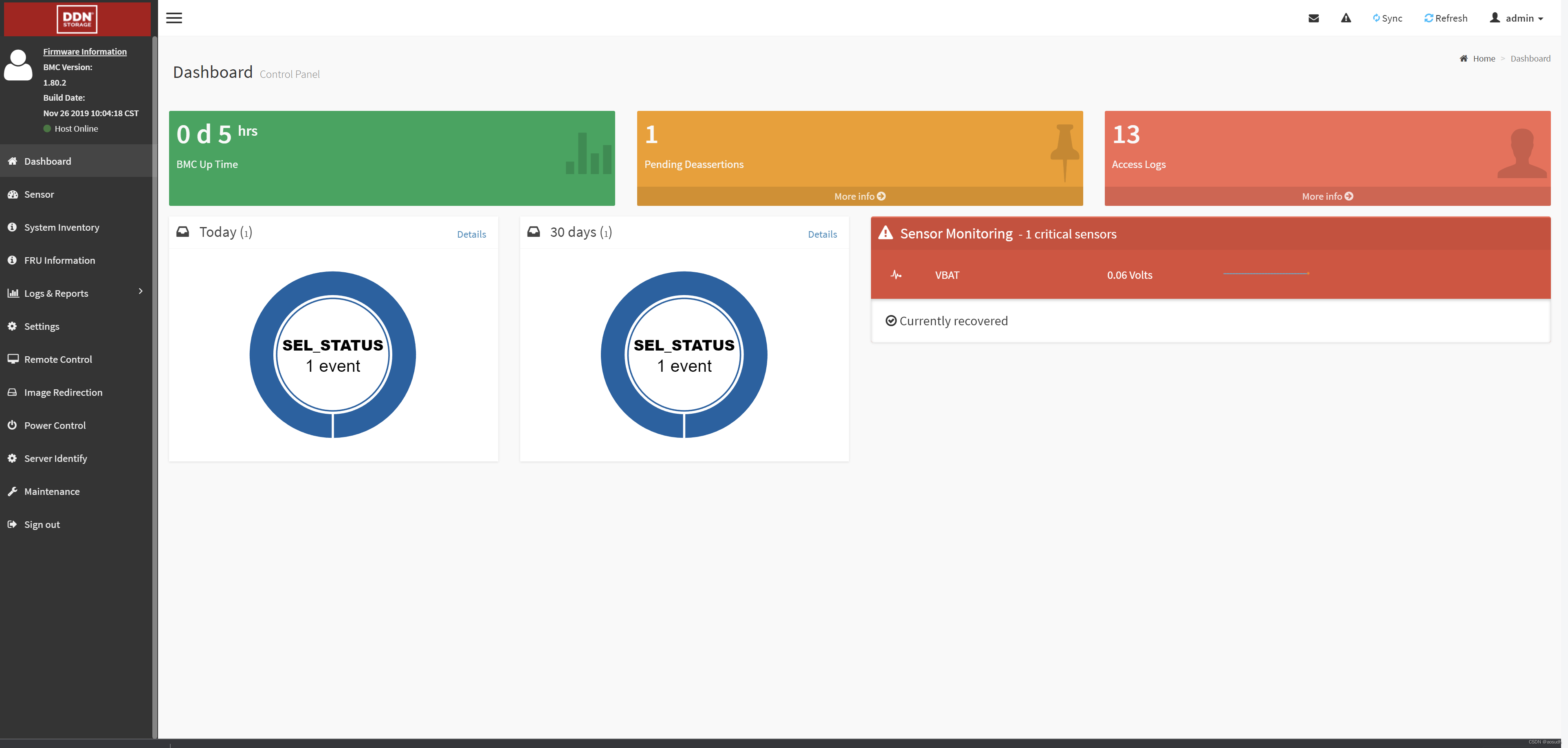
Task: Click the SEL_STATUS donut chart for 30 days
Action: (684, 354)
